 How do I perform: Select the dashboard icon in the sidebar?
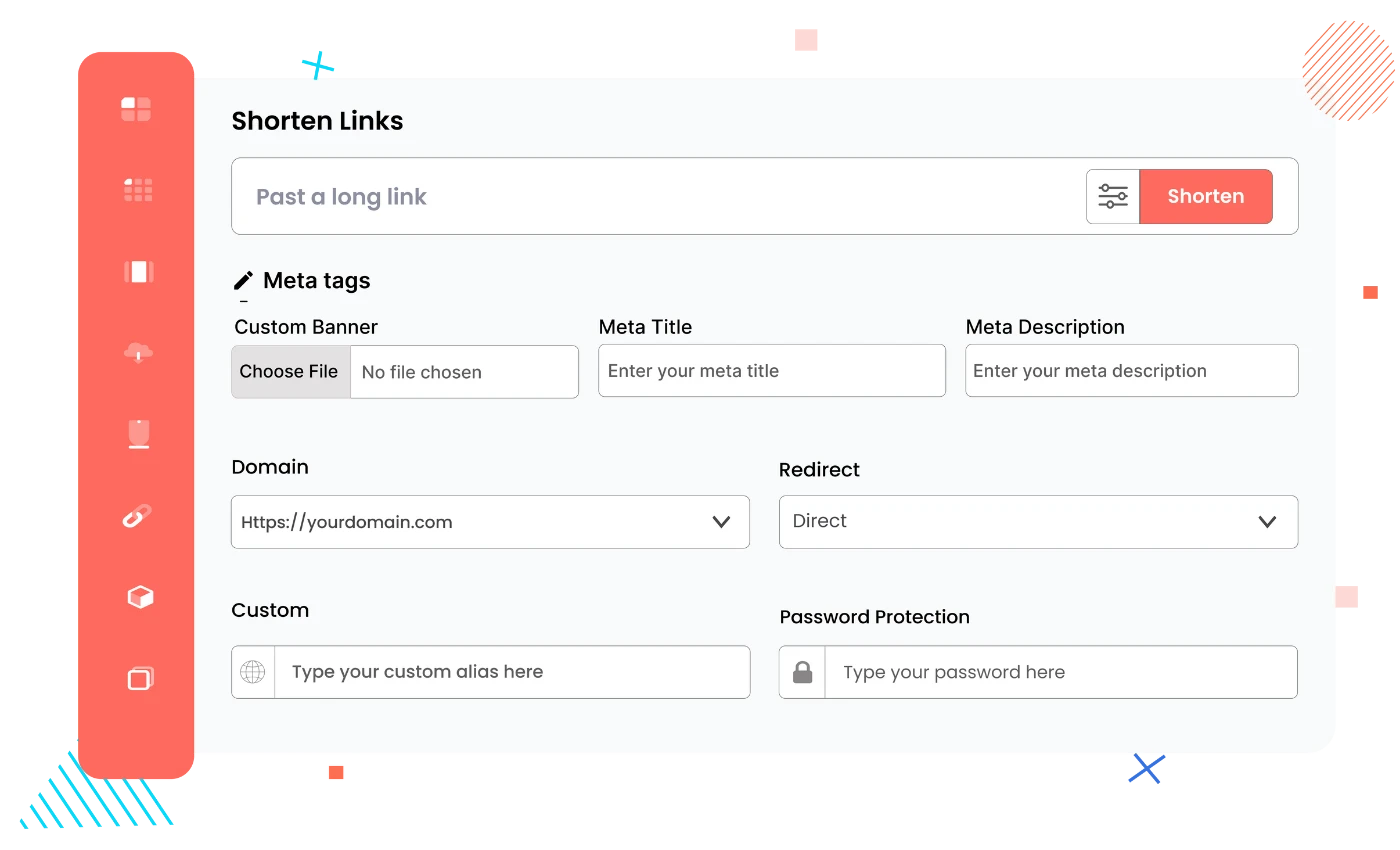[x=137, y=108]
